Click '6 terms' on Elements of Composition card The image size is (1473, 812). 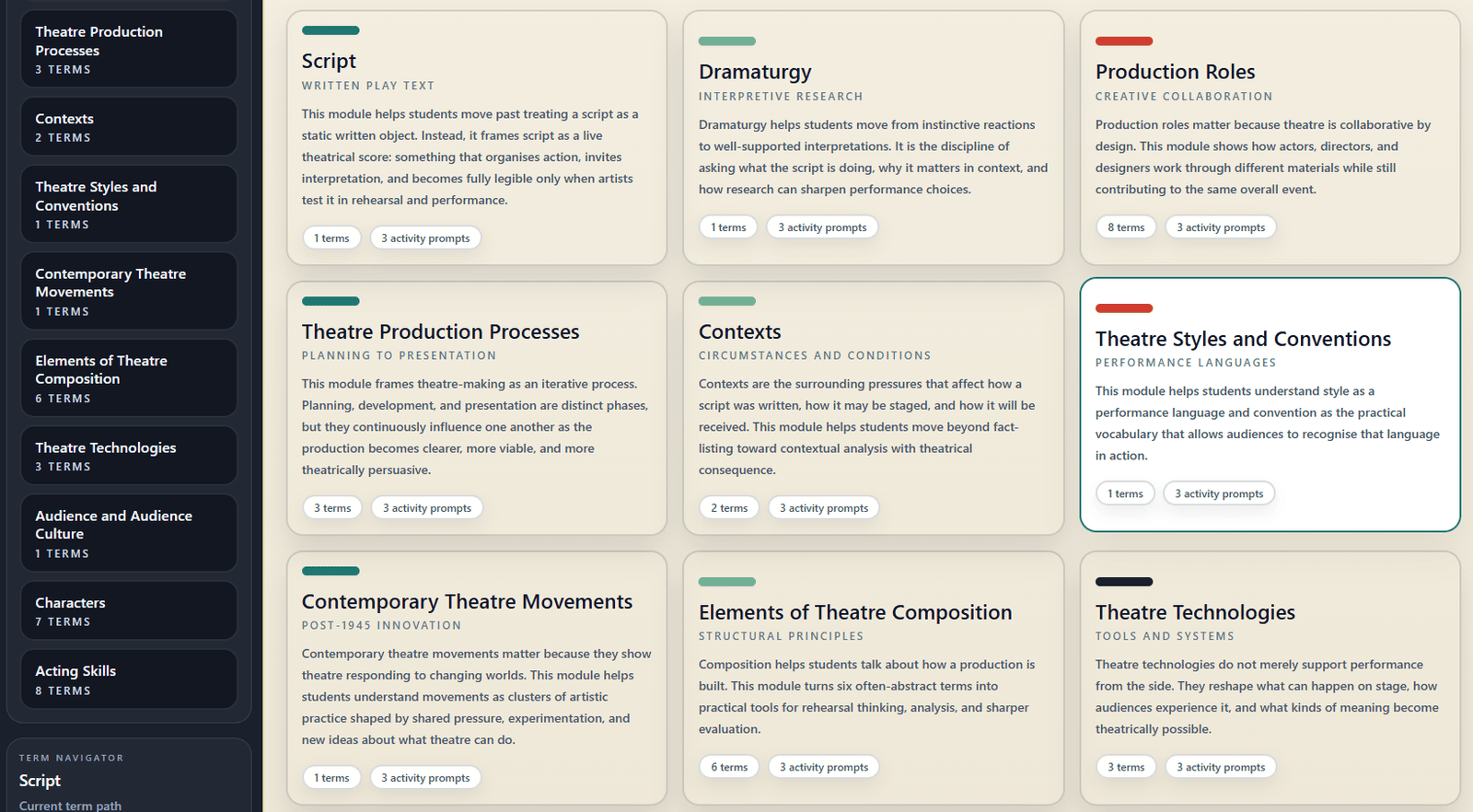(x=729, y=767)
